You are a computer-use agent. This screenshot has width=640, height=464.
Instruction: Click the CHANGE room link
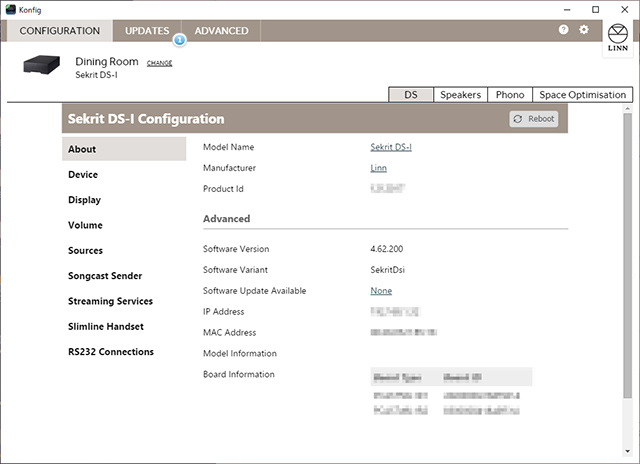pos(159,63)
